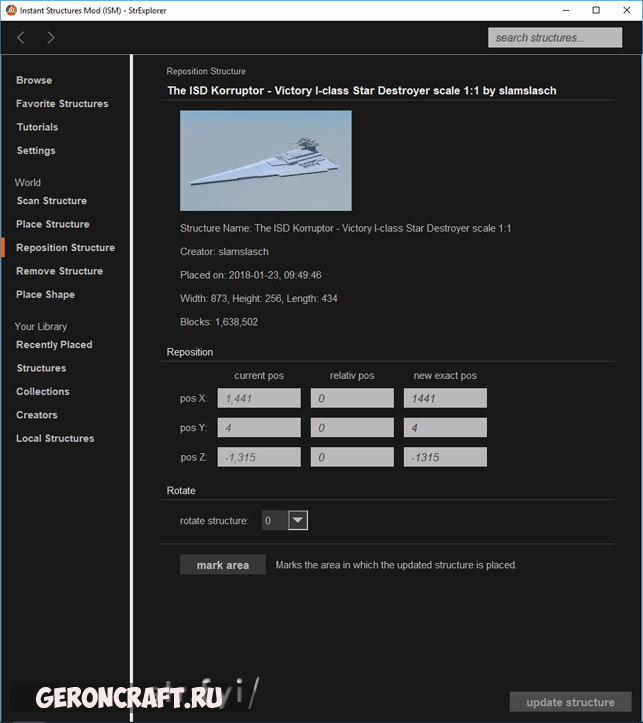Image resolution: width=643 pixels, height=723 pixels.
Task: Go back with the left arrow
Action: tap(21, 38)
